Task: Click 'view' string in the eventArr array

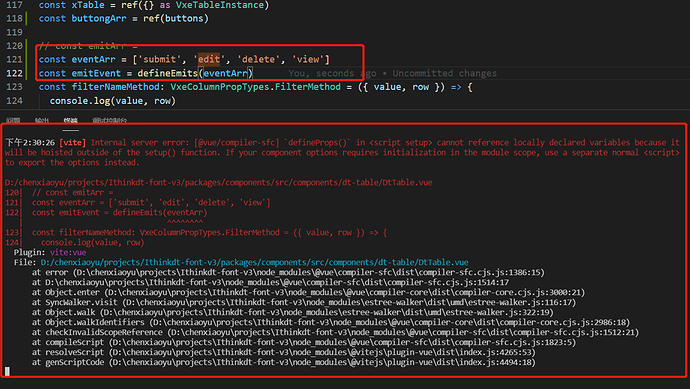Action: [x=308, y=59]
